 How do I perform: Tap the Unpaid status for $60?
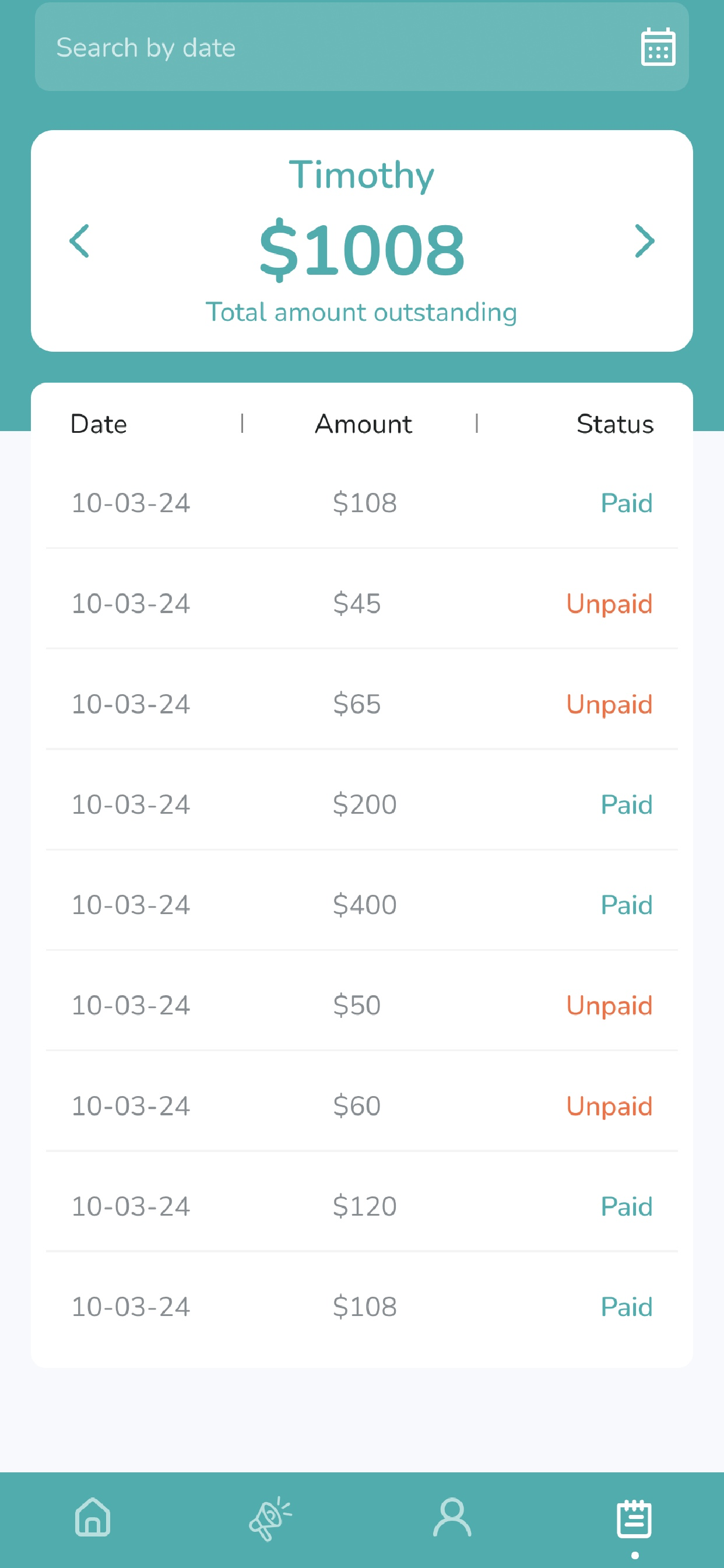[x=609, y=1106]
